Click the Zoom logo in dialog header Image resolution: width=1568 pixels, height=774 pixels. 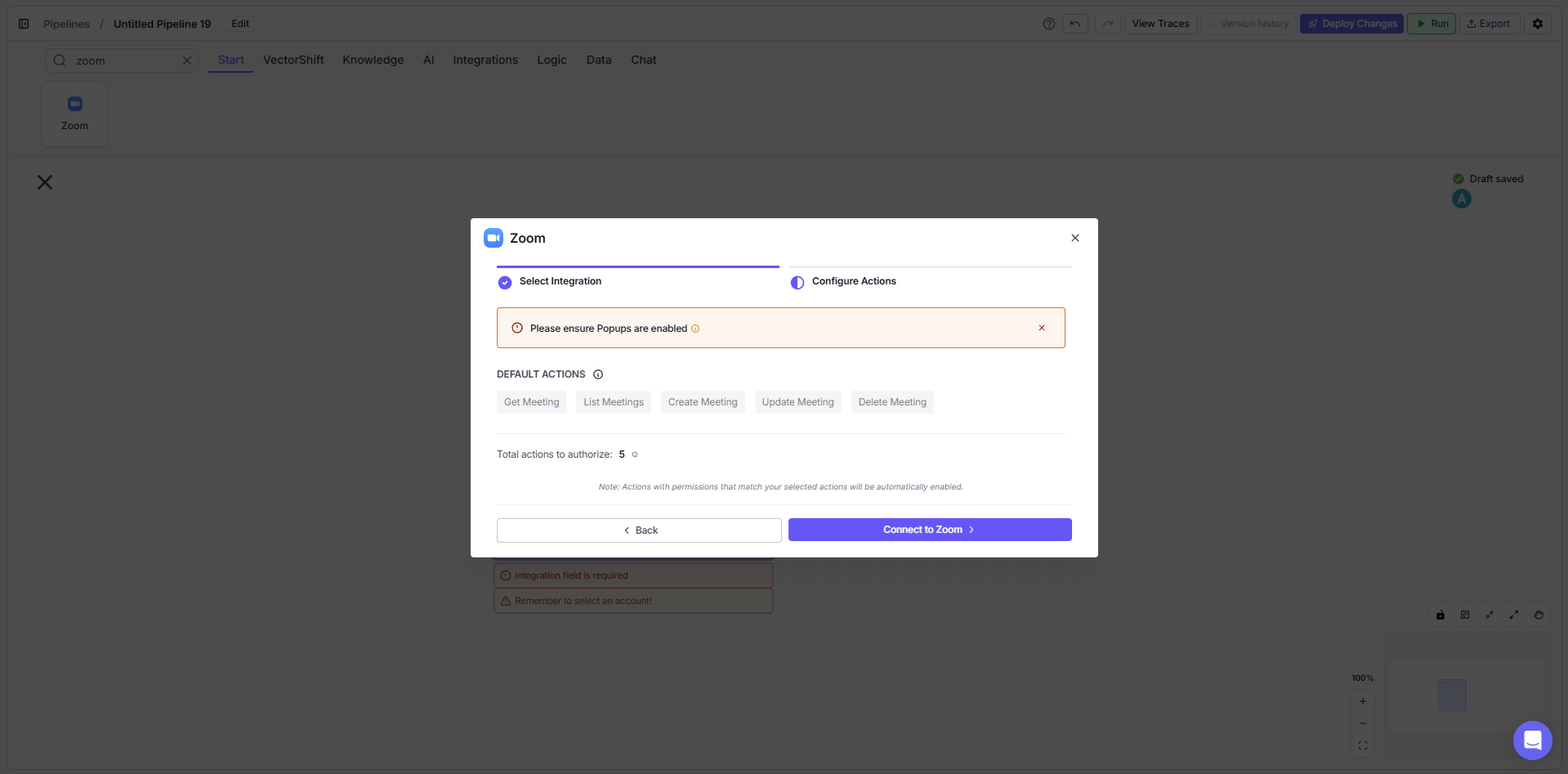tap(494, 238)
